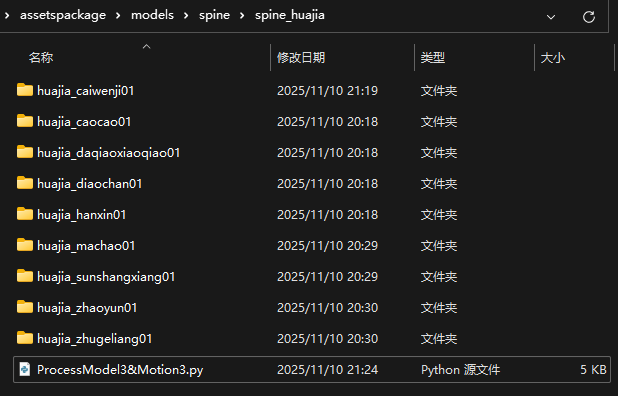Select the huajia_hanxin01 folder icon
618x396 pixels.
pos(25,214)
